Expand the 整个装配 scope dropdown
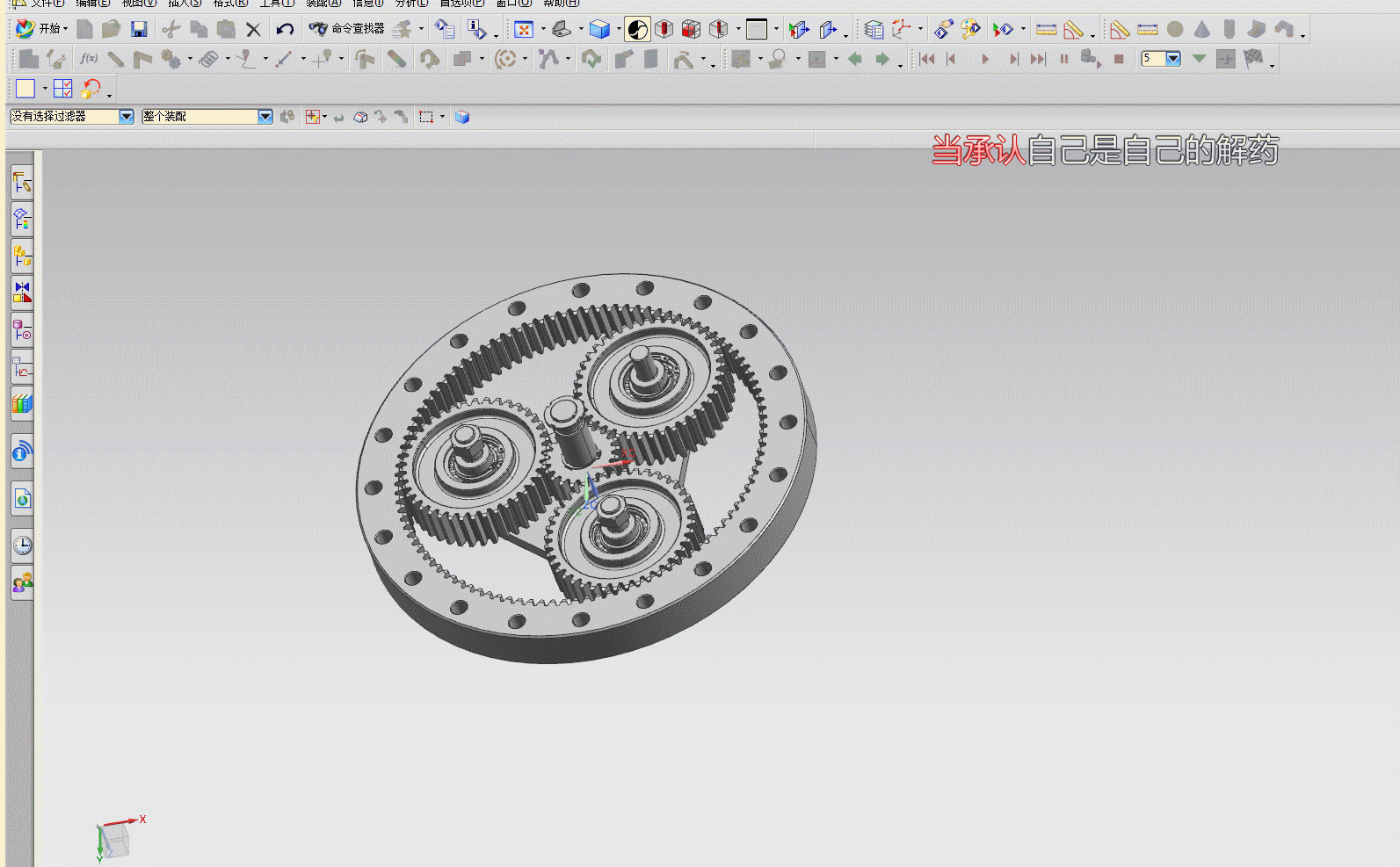Viewport: 1400px width, 867px height. [265, 116]
